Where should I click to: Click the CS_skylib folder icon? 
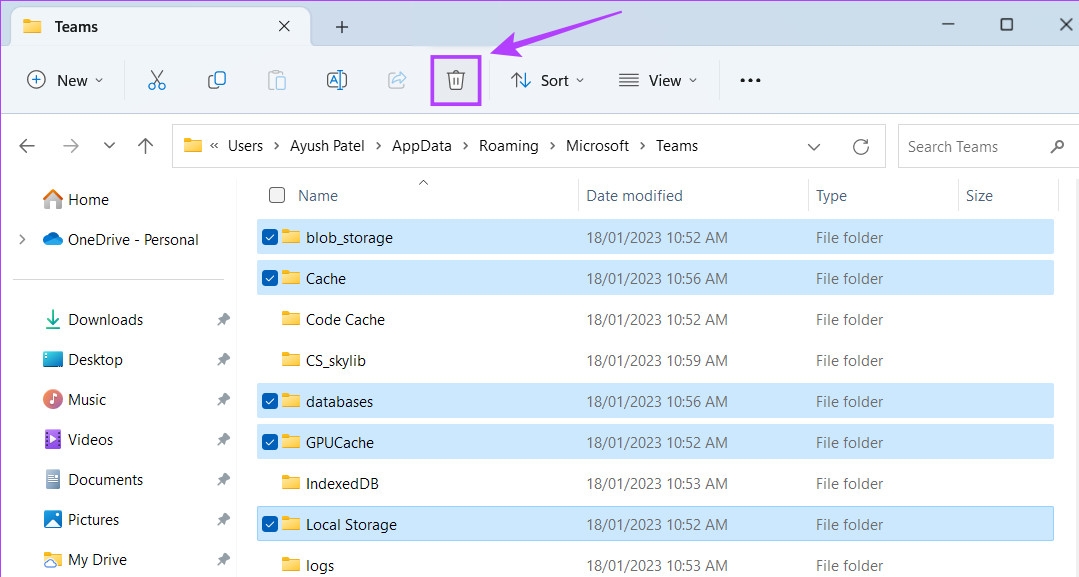click(291, 359)
